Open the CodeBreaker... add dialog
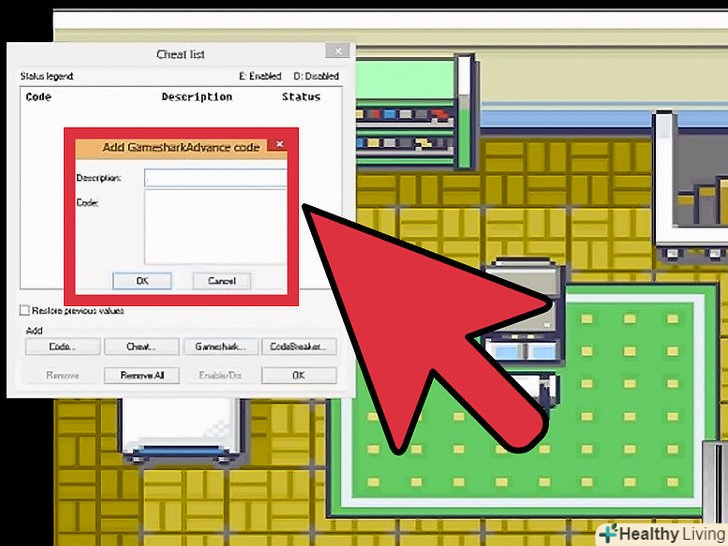 pos(299,346)
